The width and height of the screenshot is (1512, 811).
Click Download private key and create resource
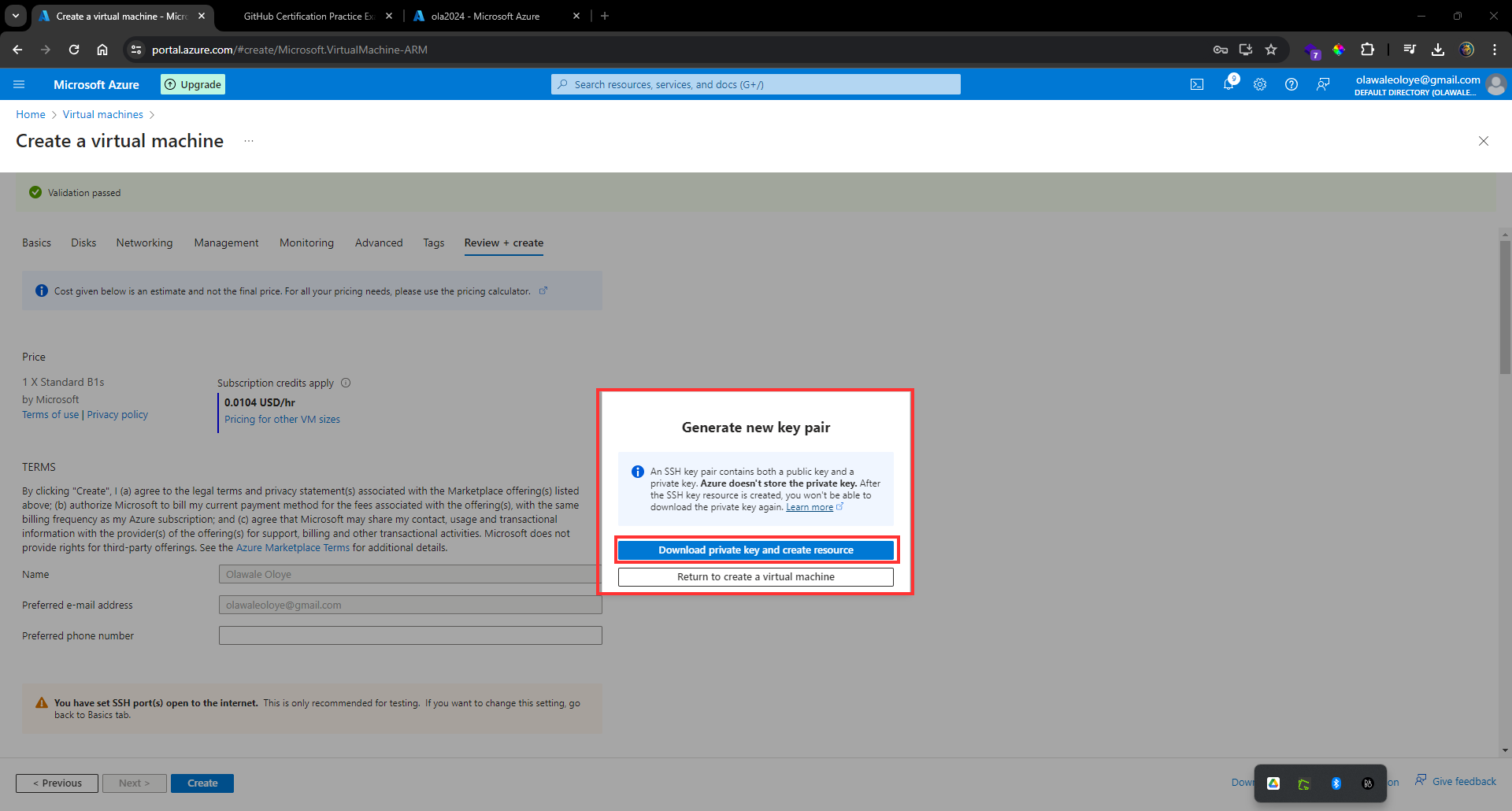756,550
